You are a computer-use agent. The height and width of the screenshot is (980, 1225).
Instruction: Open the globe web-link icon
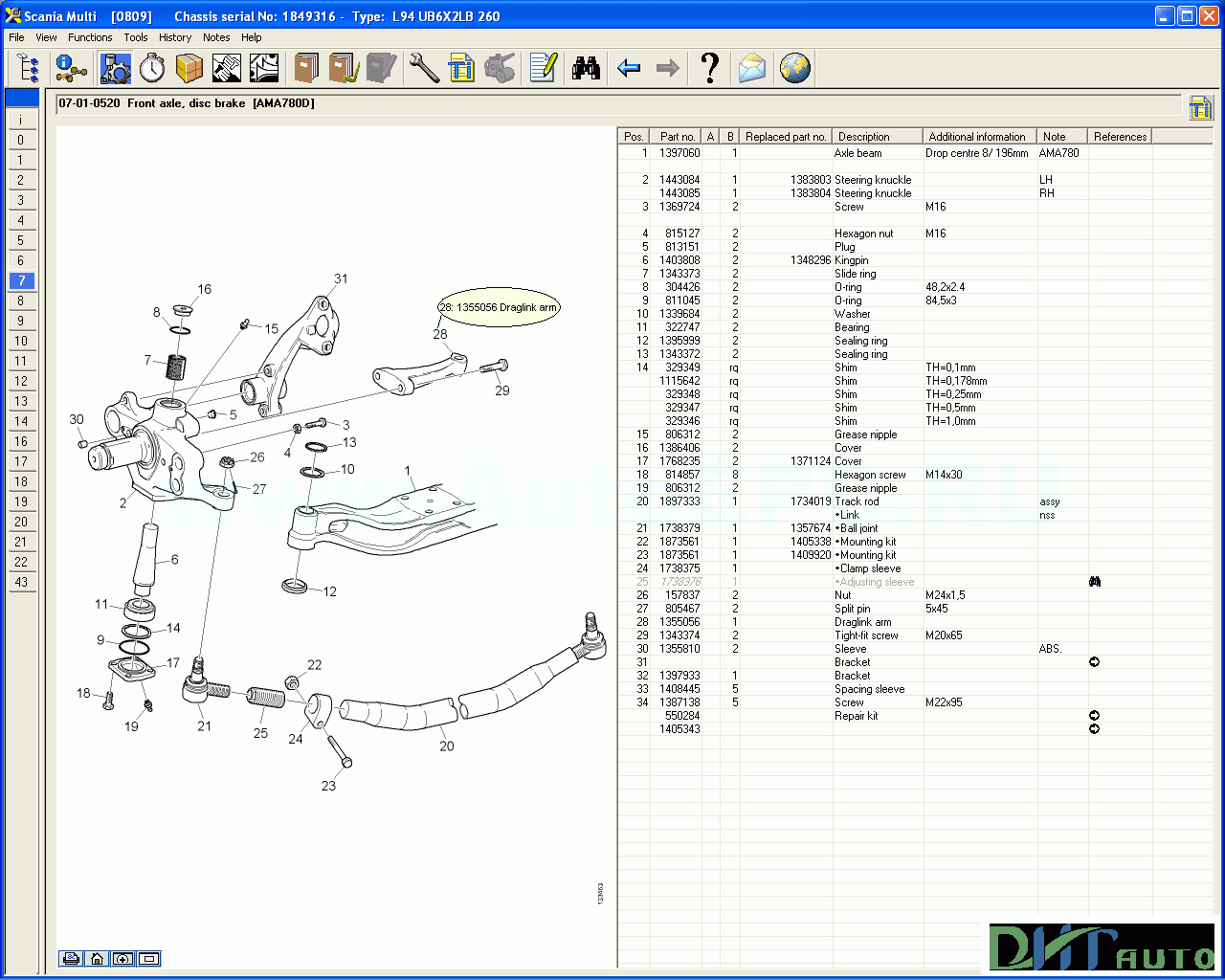coord(795,68)
